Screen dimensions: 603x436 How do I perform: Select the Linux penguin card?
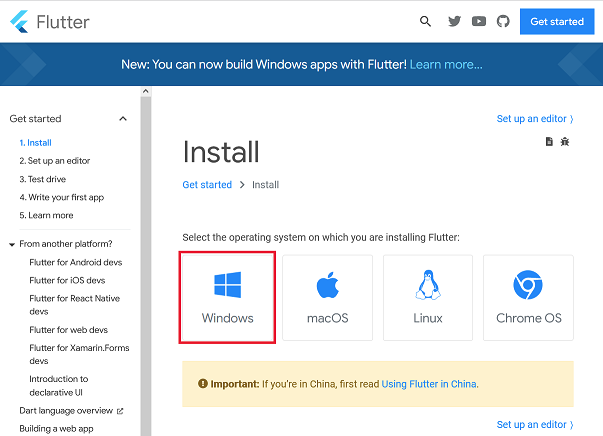428,298
